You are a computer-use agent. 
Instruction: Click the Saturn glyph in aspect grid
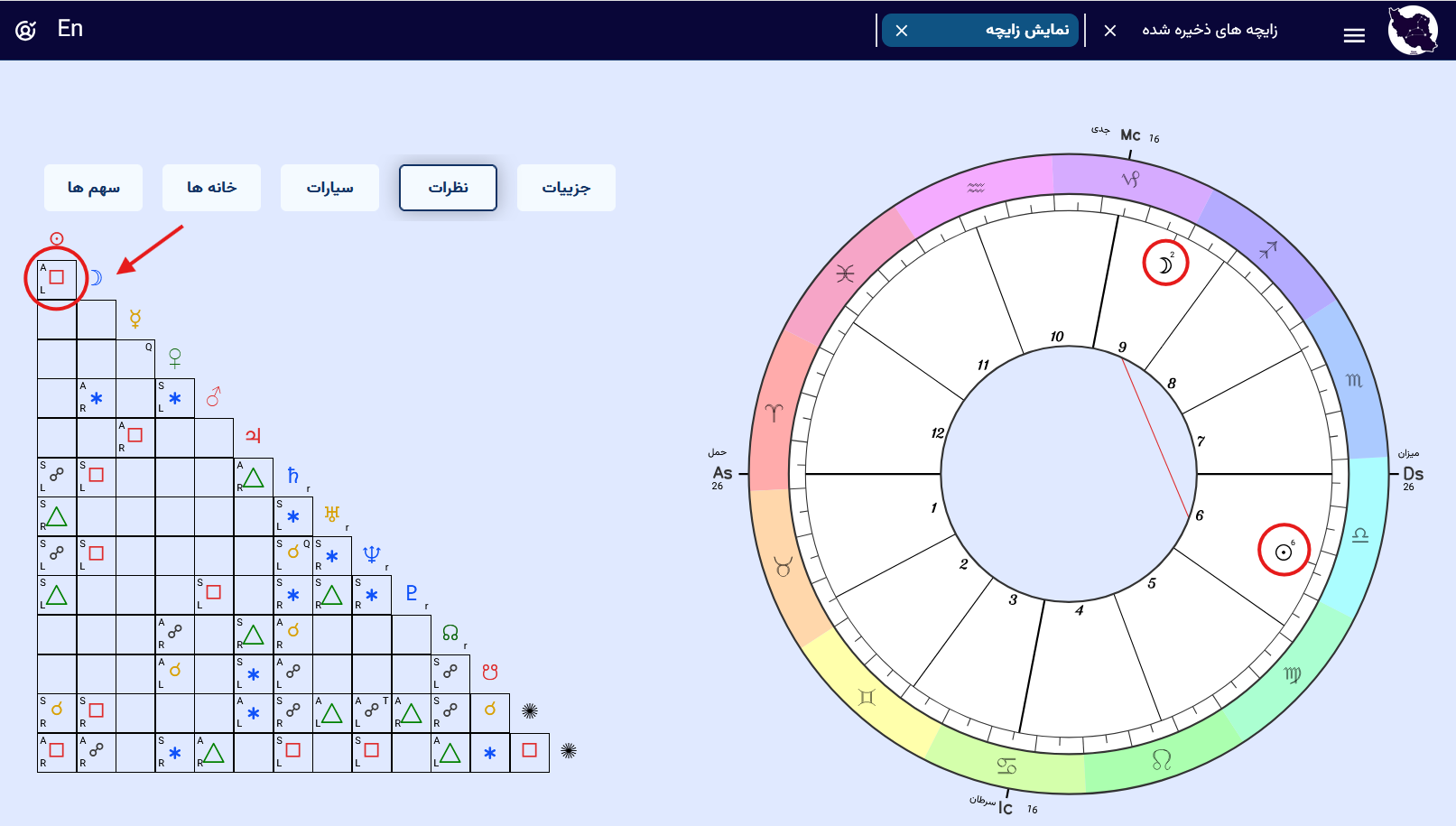[x=292, y=475]
